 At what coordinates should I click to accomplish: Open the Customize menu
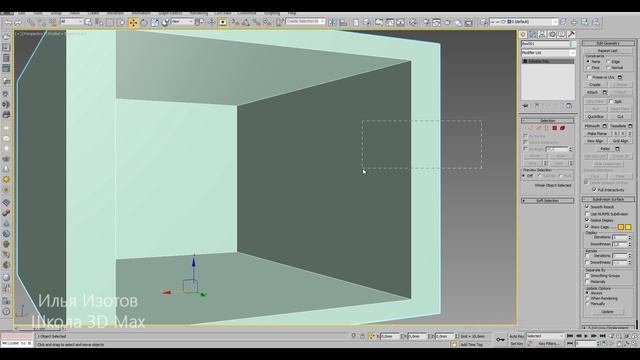247,13
